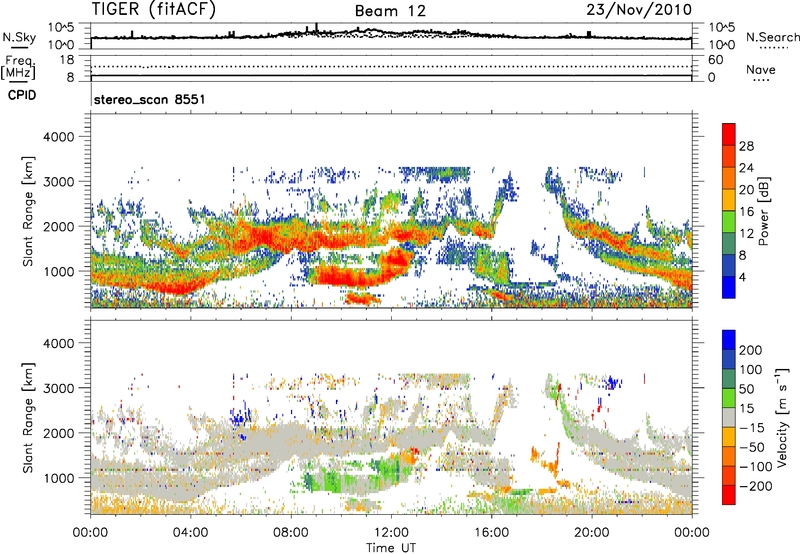This screenshot has width=800, height=554.
Task: Pick the light green 12–16 dB colorbar segment
Action: click(729, 222)
